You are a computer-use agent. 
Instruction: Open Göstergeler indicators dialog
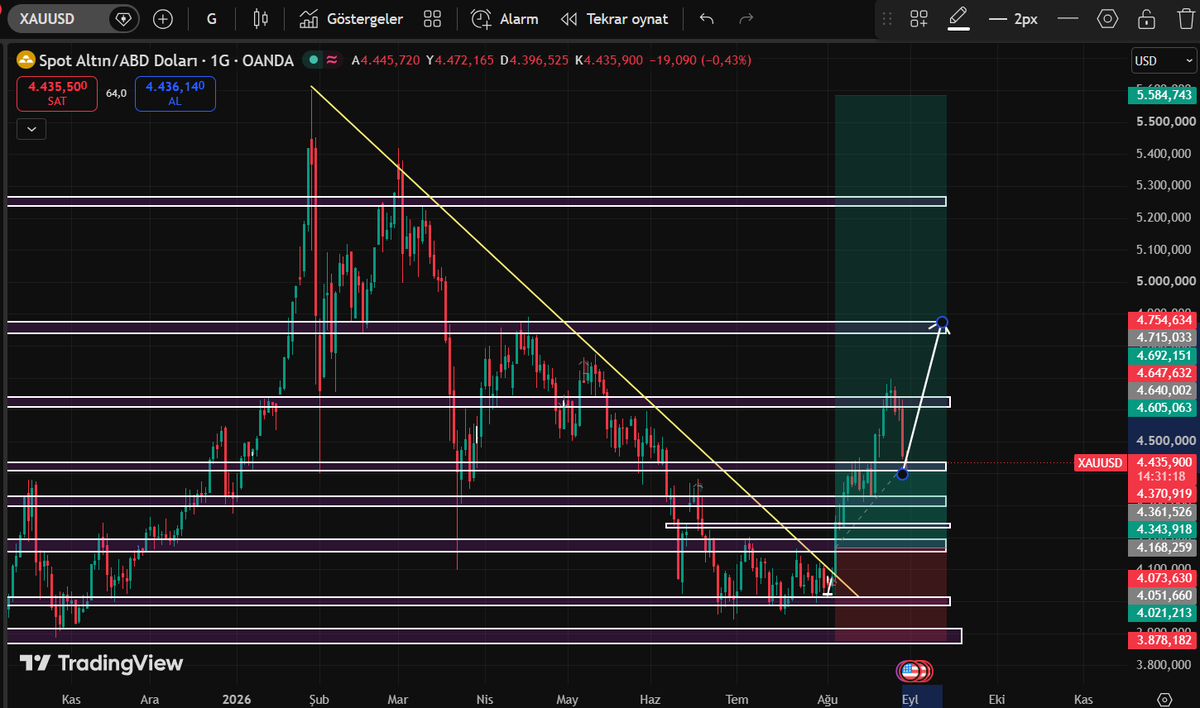coord(351,19)
